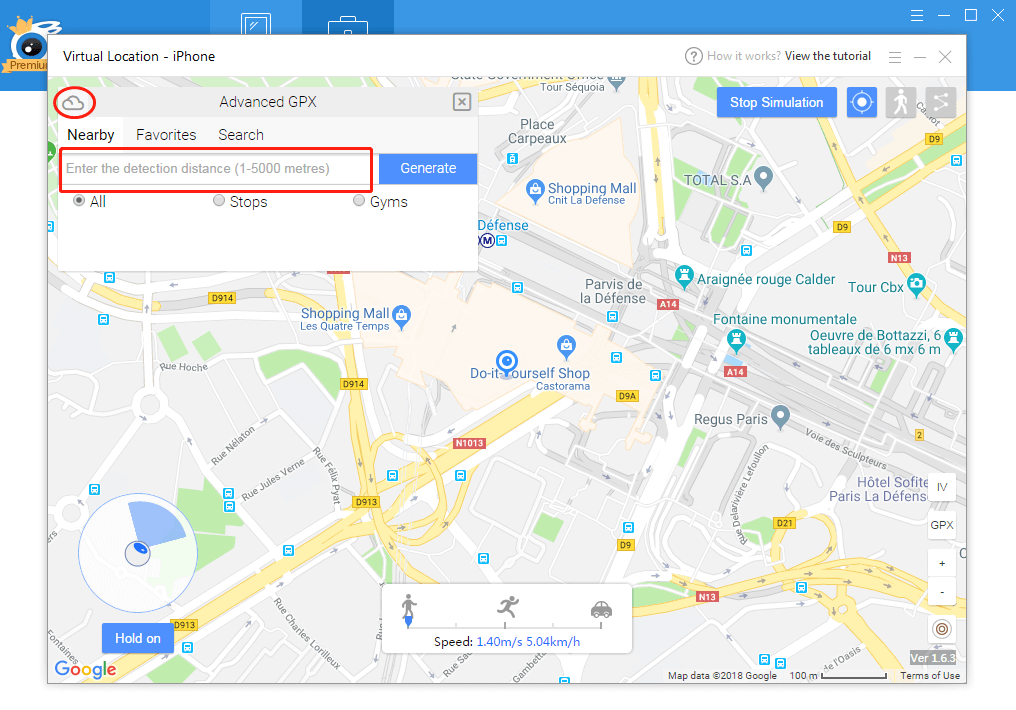Click the detection distance input field
1016x710 pixels.
coord(216,169)
